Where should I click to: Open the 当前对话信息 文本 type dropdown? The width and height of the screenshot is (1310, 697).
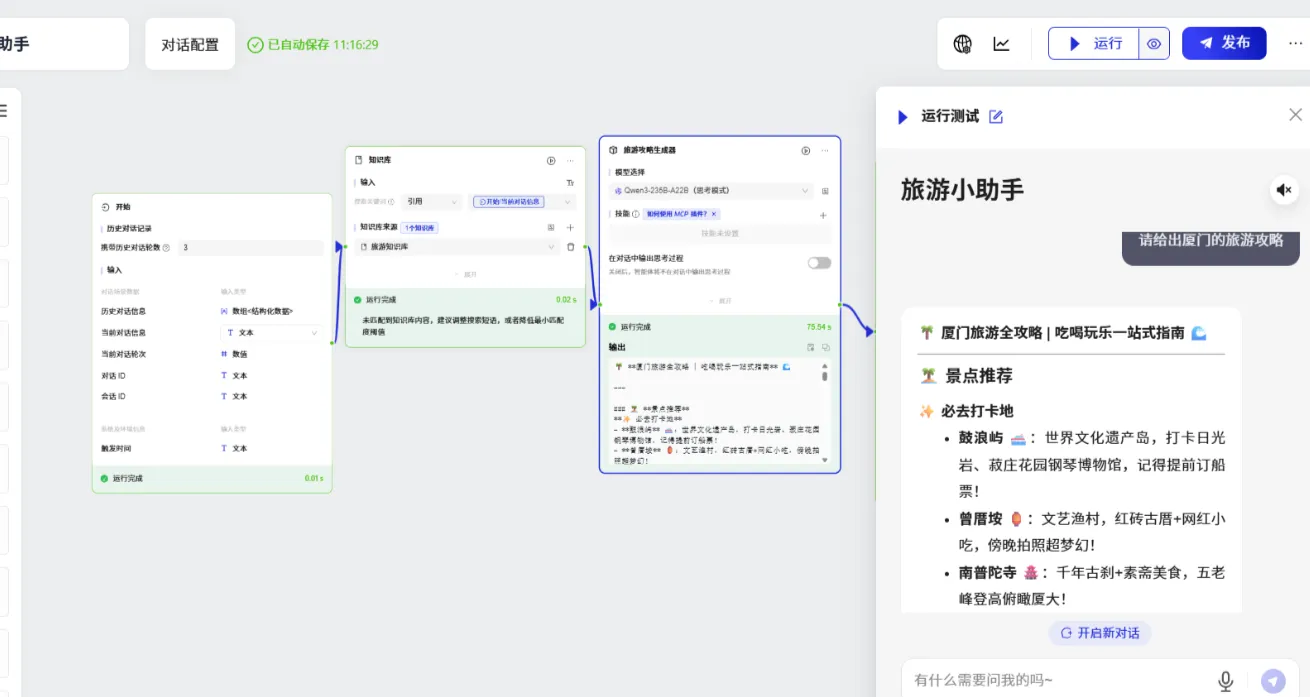[x=271, y=333]
